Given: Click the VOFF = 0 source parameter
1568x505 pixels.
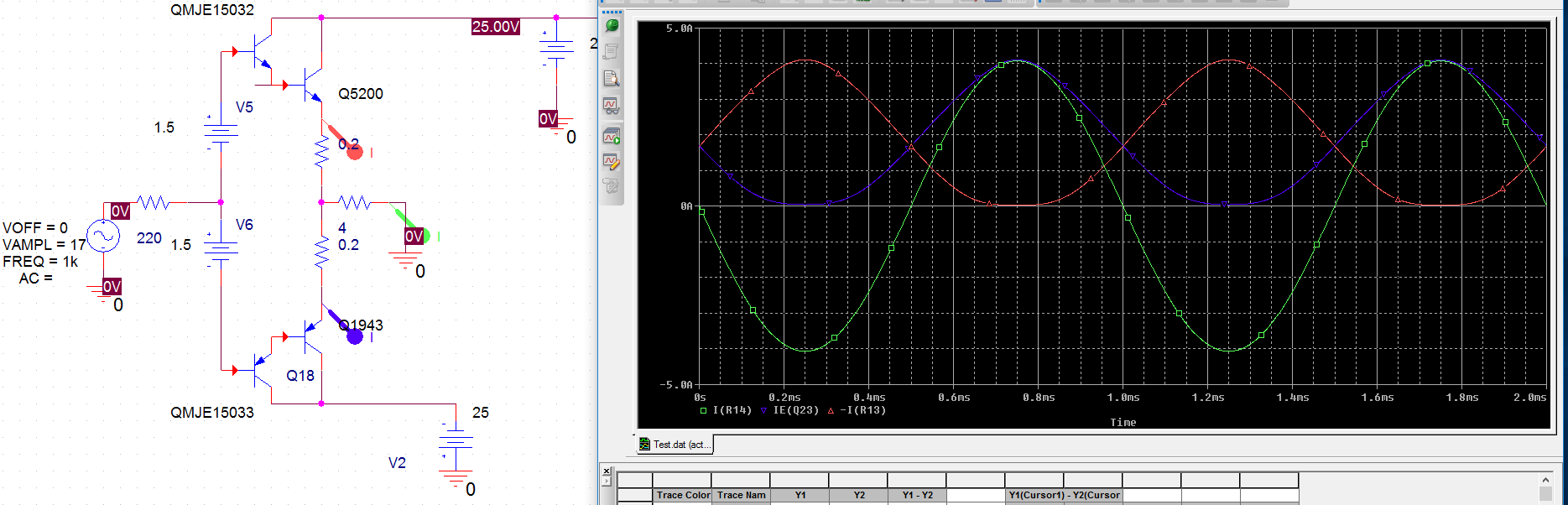Looking at the screenshot, I should 35,228.
